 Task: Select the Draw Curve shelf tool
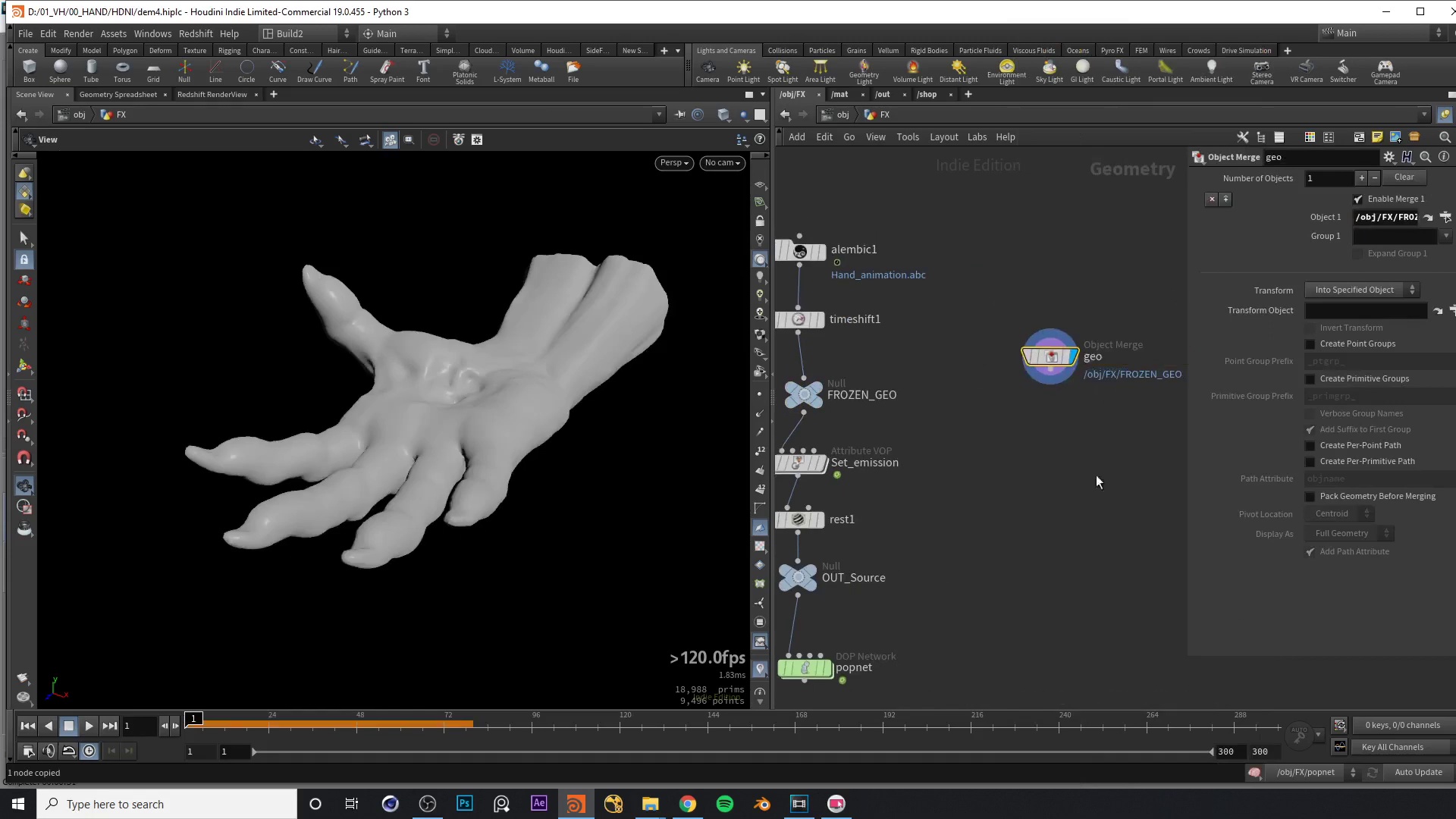pos(314,71)
